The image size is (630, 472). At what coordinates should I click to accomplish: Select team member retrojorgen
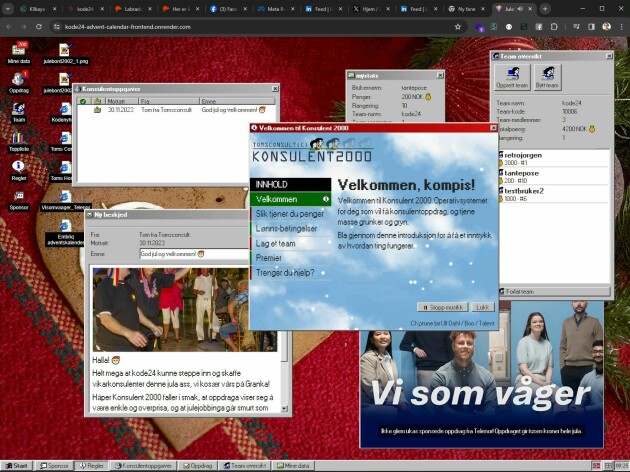tap(554, 158)
